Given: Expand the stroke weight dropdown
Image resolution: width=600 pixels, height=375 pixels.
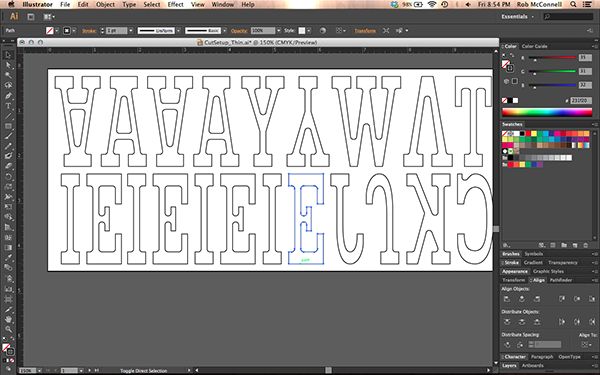Looking at the screenshot, I should pyautogui.click(x=131, y=31).
